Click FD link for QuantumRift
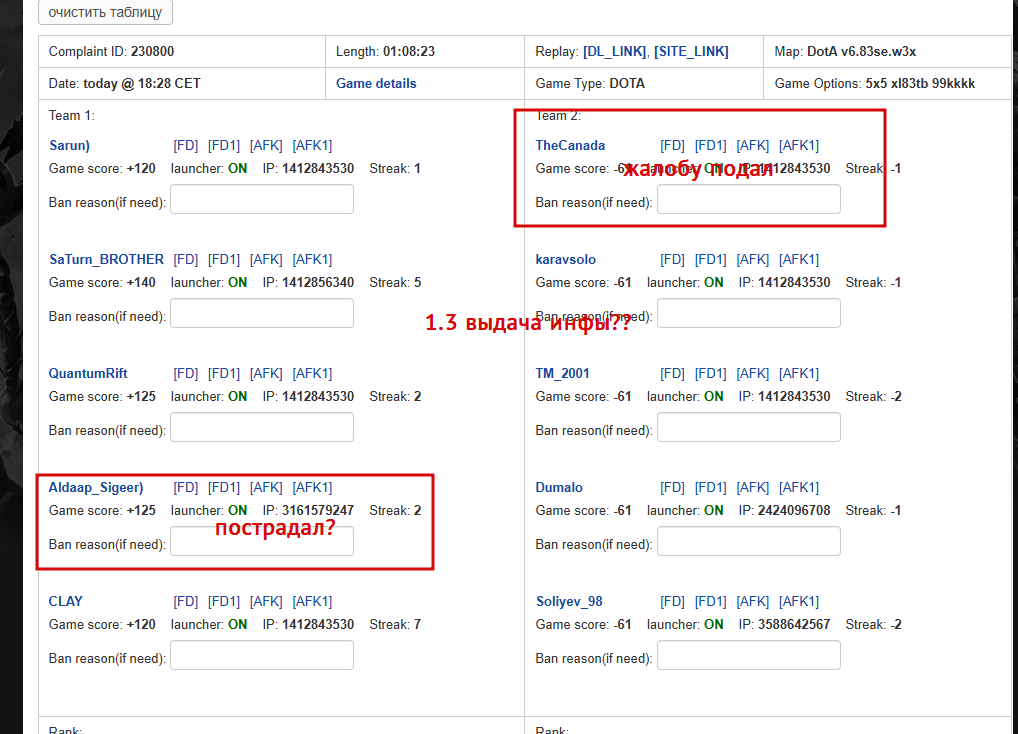This screenshot has height=734, width=1018. 186,374
